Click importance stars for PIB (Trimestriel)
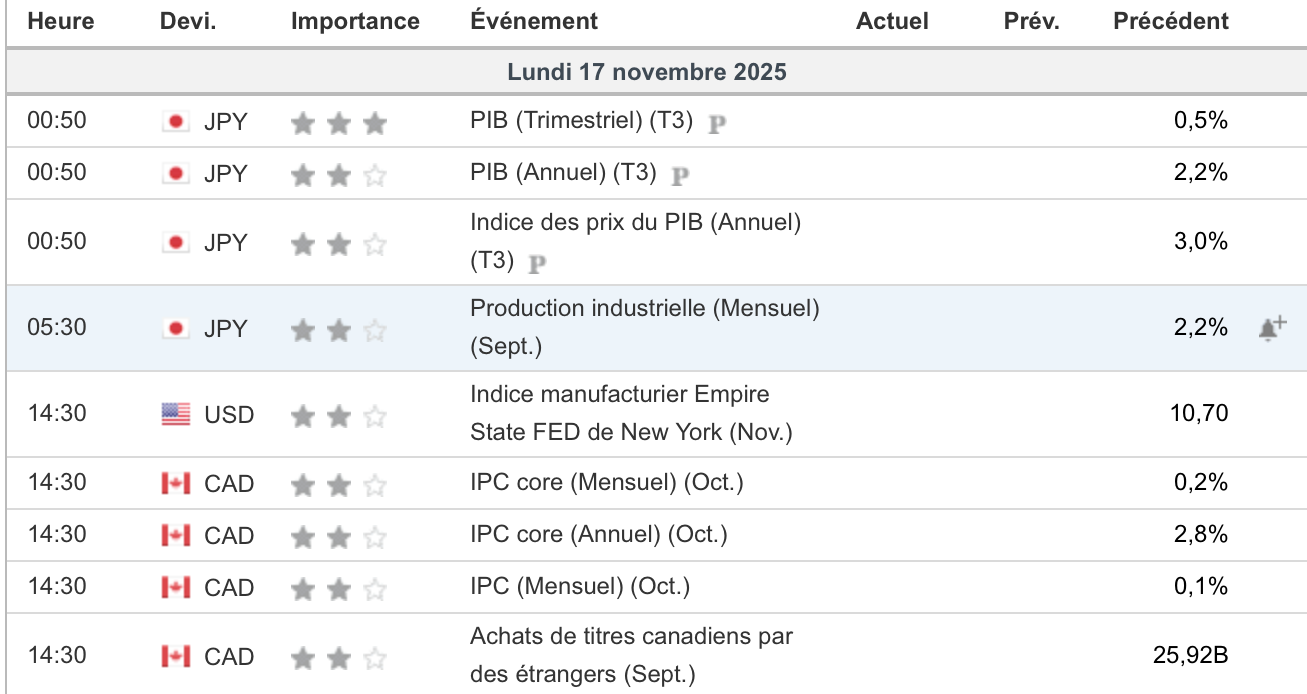 (338, 123)
